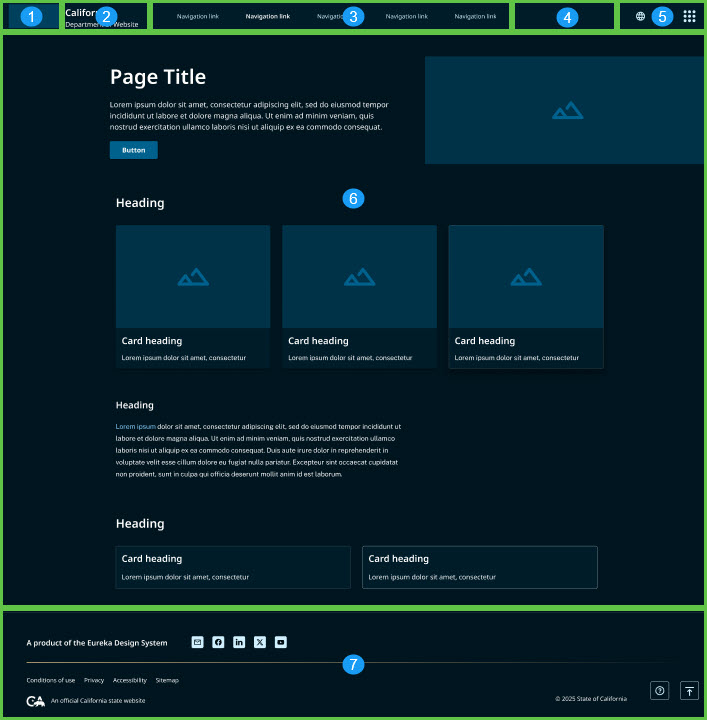The height and width of the screenshot is (720, 707).
Task: Open the 'Accessibility' footer link
Action: 130,681
